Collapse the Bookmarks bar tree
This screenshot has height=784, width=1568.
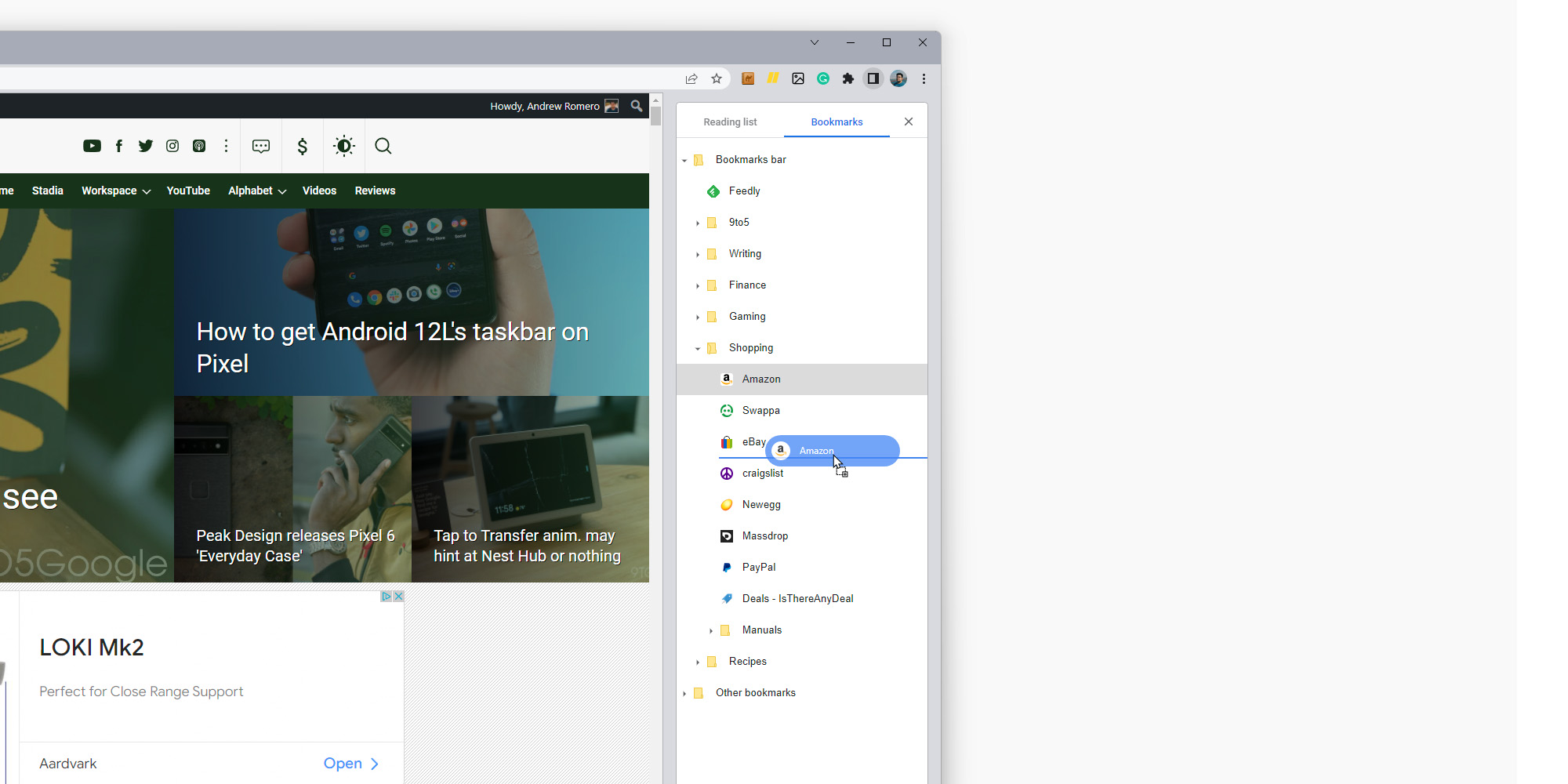[x=684, y=160]
